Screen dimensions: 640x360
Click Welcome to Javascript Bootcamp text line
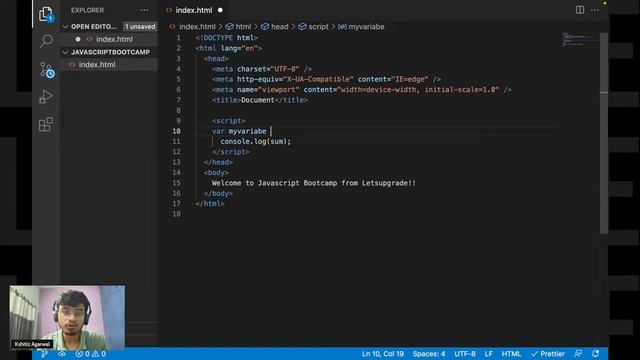tap(314, 183)
